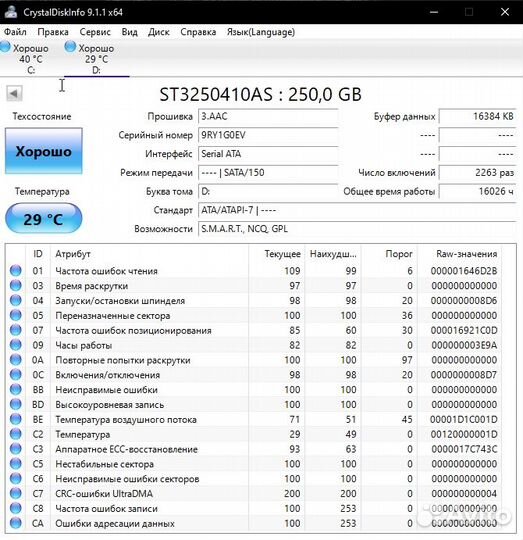Open the Диск menu
Image resolution: width=523 pixels, height=540 pixels.
pyautogui.click(x=158, y=32)
